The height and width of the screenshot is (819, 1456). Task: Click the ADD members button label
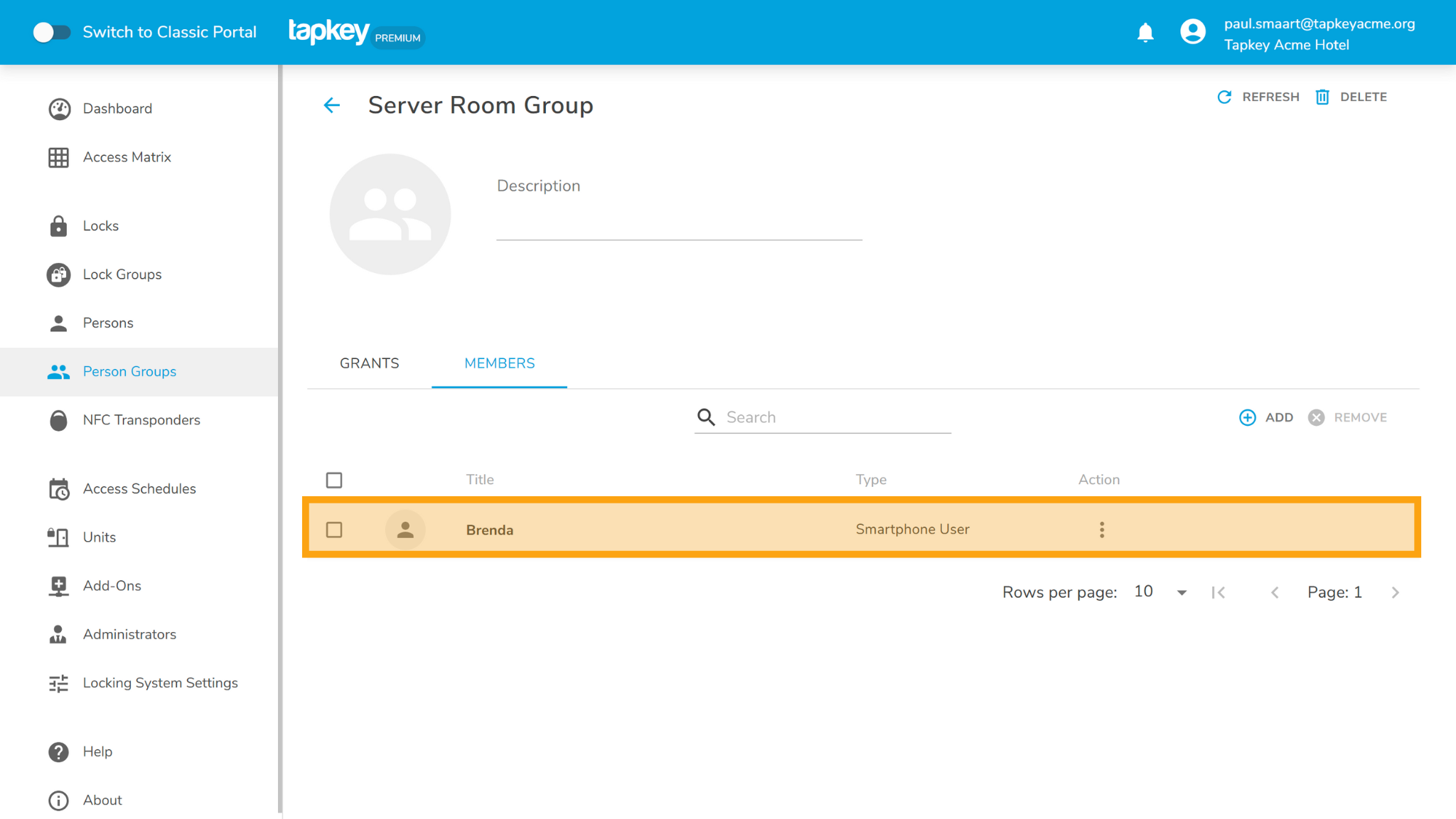coord(1279,418)
